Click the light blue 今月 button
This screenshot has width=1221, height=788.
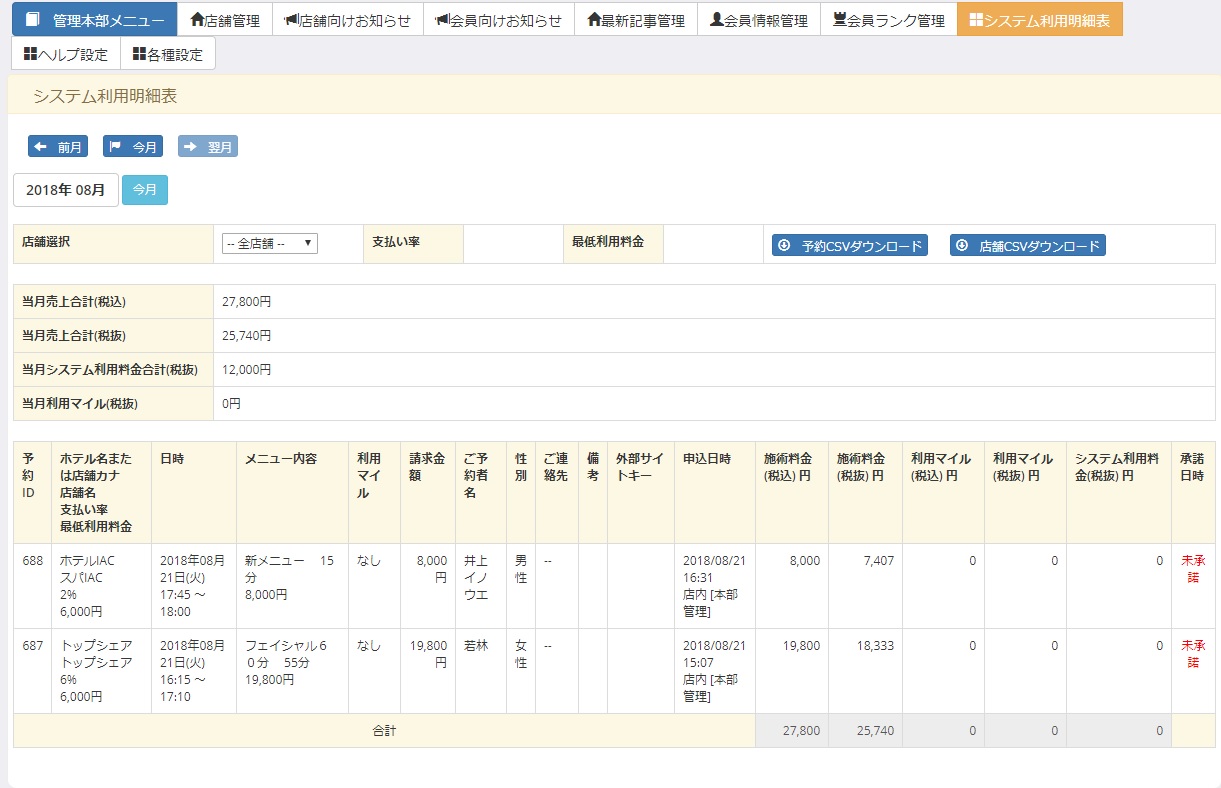click(x=145, y=190)
